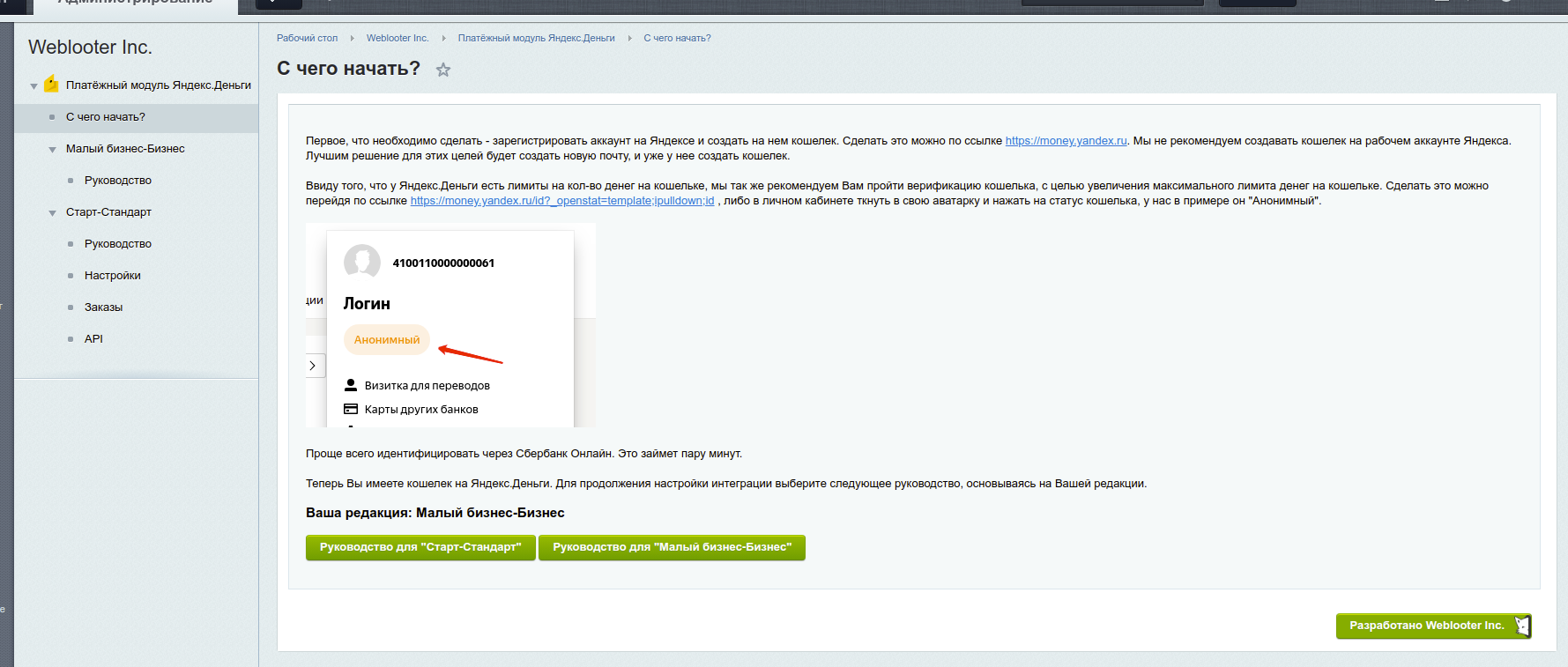The width and height of the screenshot is (1568, 667).
Task: Open Платёжный модуль Яндекс.Деньги sidebar entry
Action: (x=159, y=85)
